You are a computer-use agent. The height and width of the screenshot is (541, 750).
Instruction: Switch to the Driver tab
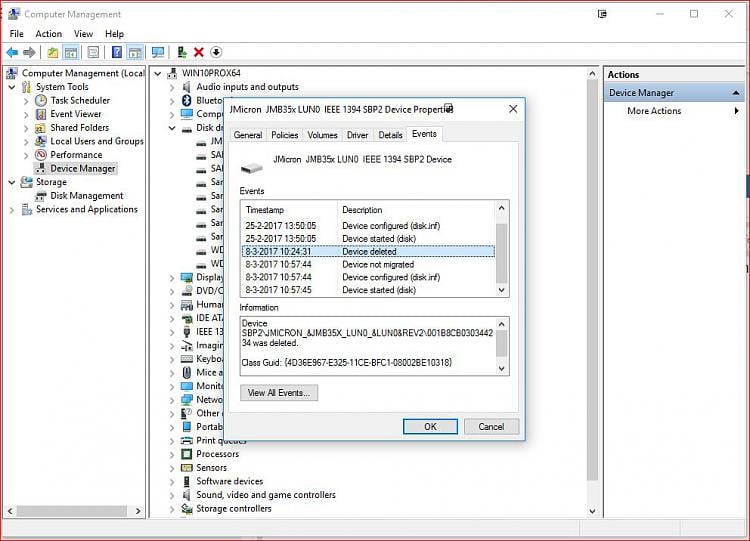[357, 135]
